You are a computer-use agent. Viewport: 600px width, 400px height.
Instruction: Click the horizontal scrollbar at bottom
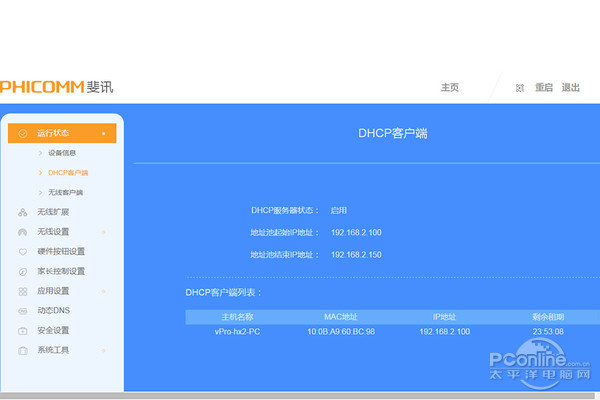click(297, 396)
